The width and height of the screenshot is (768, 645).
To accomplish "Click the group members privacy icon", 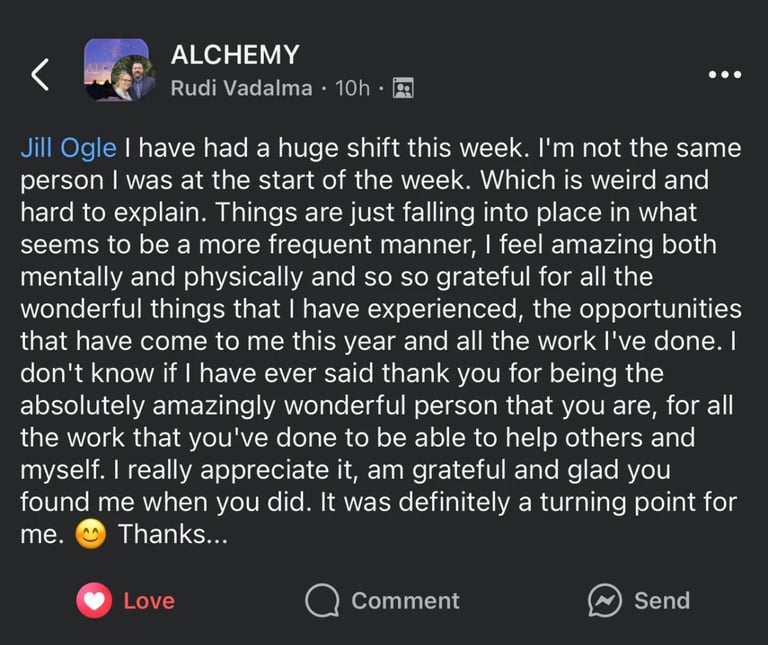I will [x=403, y=88].
